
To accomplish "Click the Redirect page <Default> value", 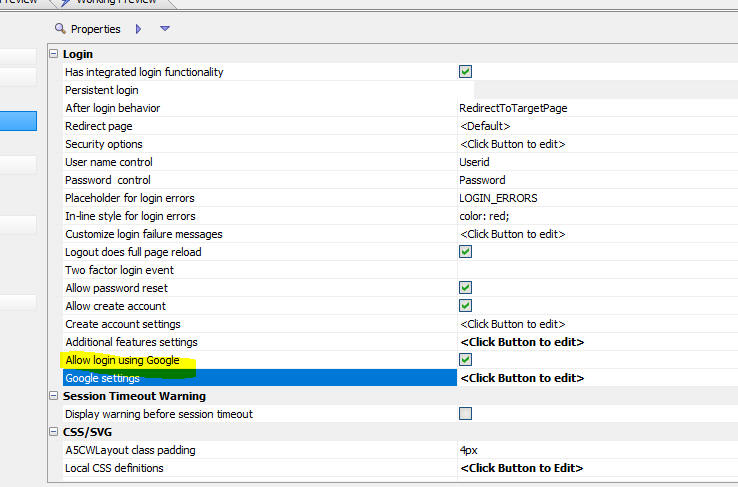I will click(x=485, y=126).
